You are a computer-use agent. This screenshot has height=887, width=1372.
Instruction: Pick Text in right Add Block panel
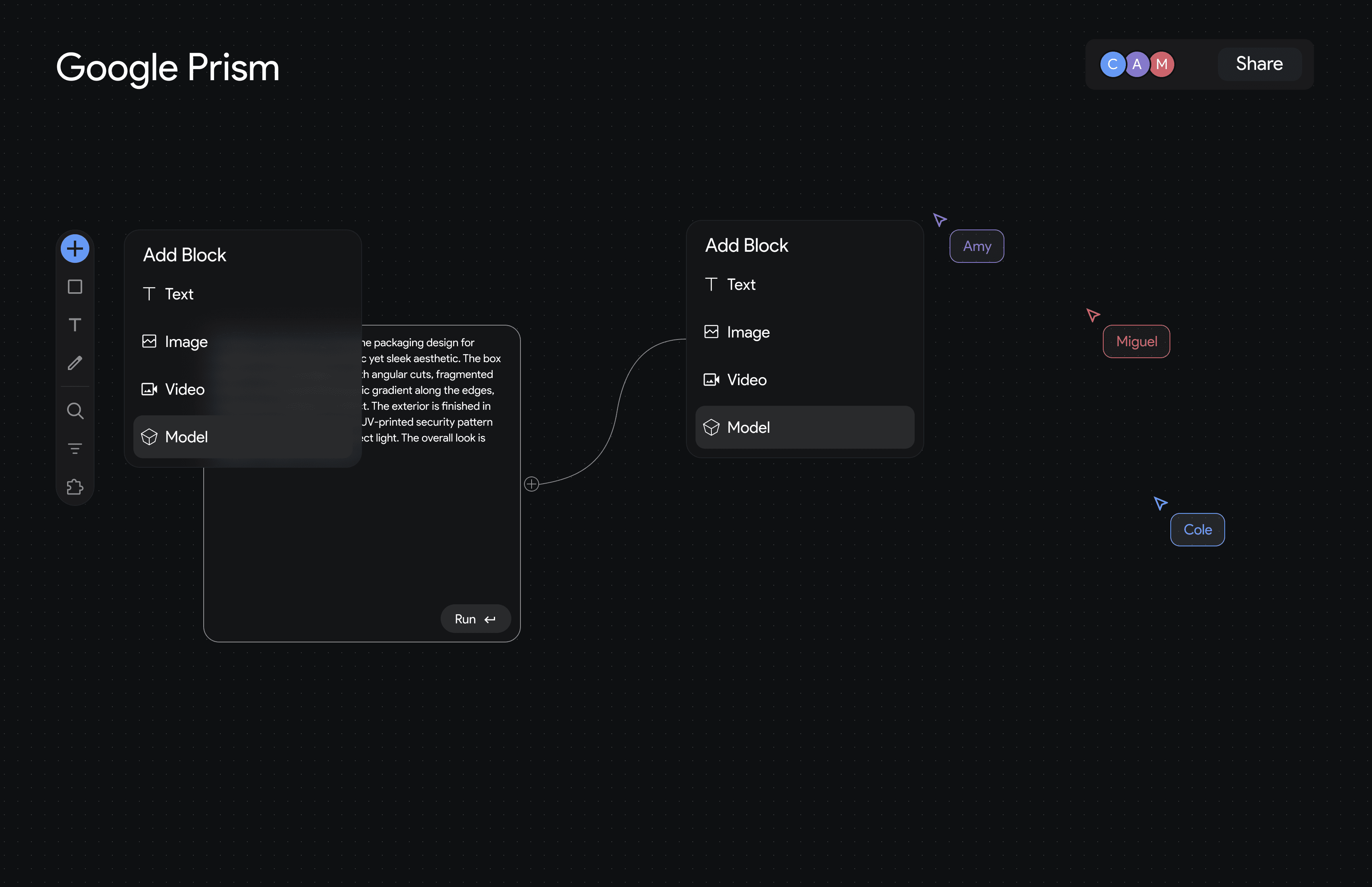(741, 285)
